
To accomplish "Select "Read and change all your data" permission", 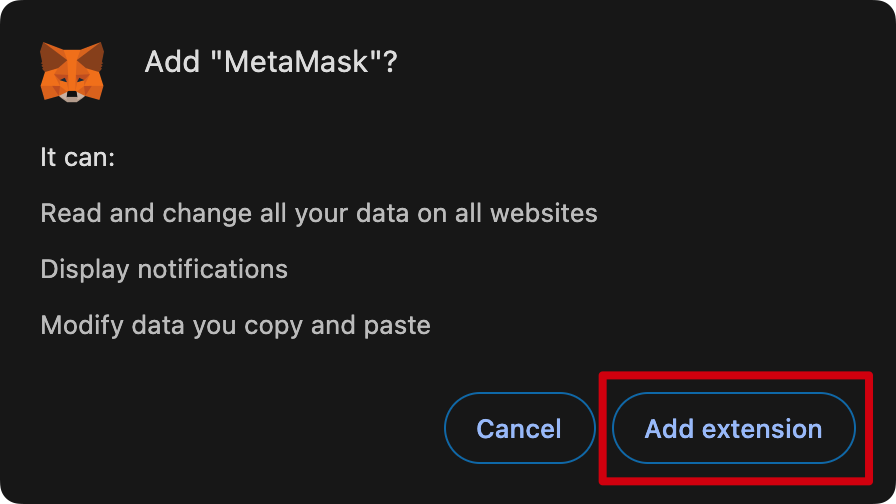I will click(319, 213).
